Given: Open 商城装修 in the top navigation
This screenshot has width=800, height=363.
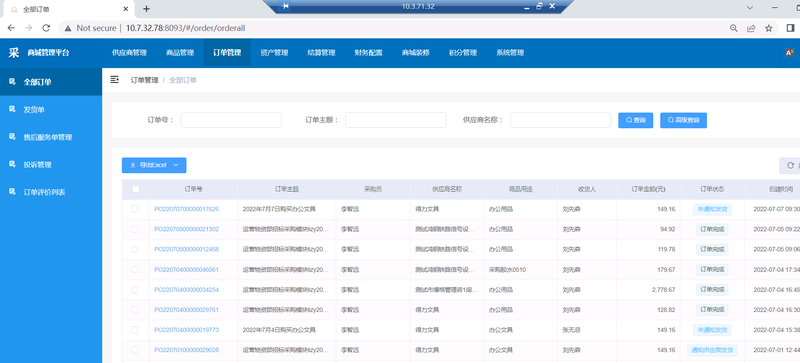Looking at the screenshot, I should (416, 53).
